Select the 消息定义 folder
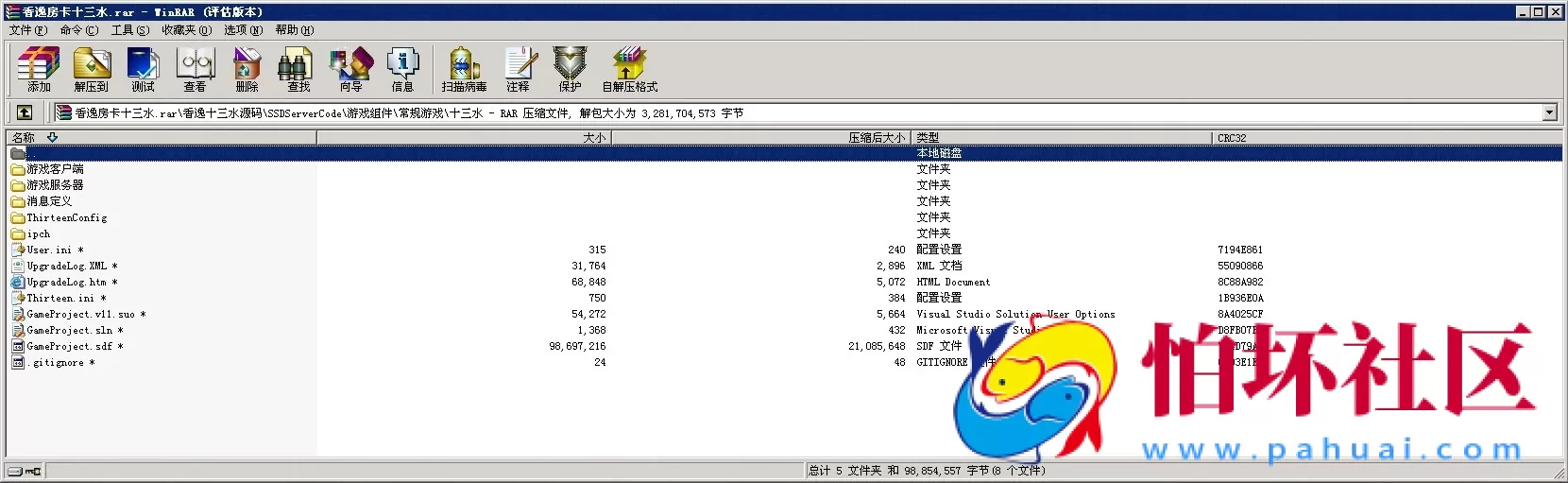Viewport: 1568px width, 483px height. click(49, 201)
